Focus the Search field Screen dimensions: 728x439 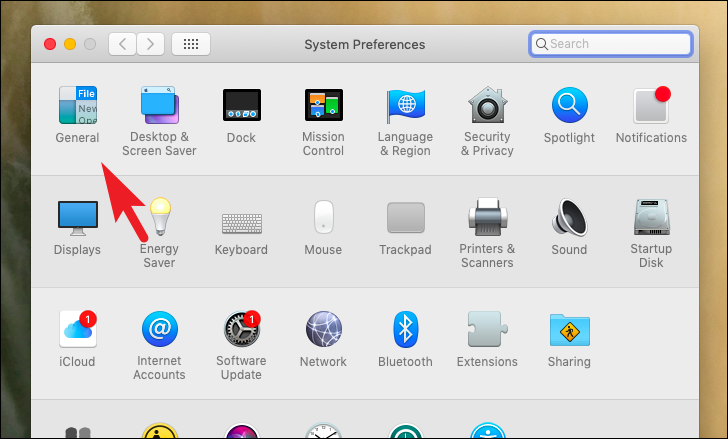(611, 44)
